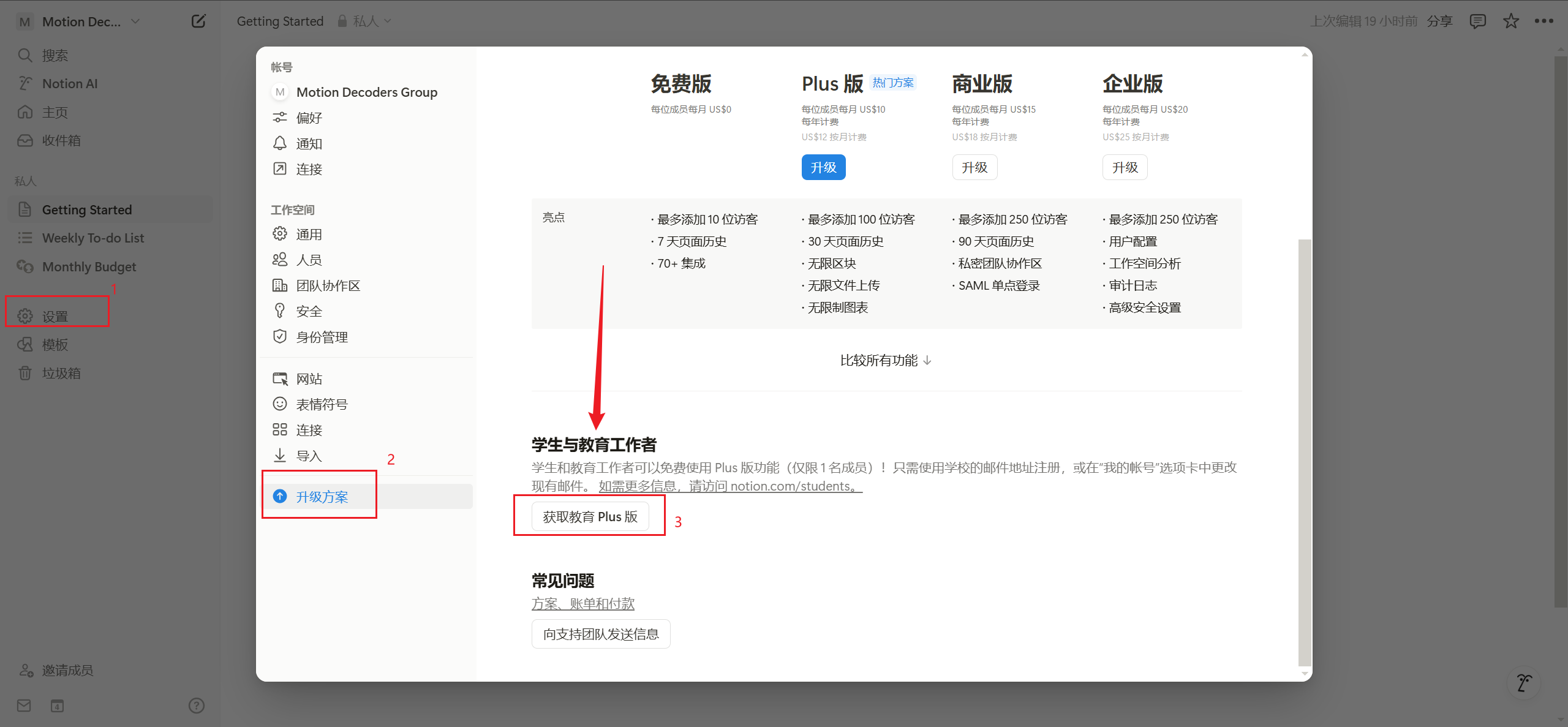Open private (私人) sharing dropdown
This screenshot has height=727, width=1568.
pos(364,21)
